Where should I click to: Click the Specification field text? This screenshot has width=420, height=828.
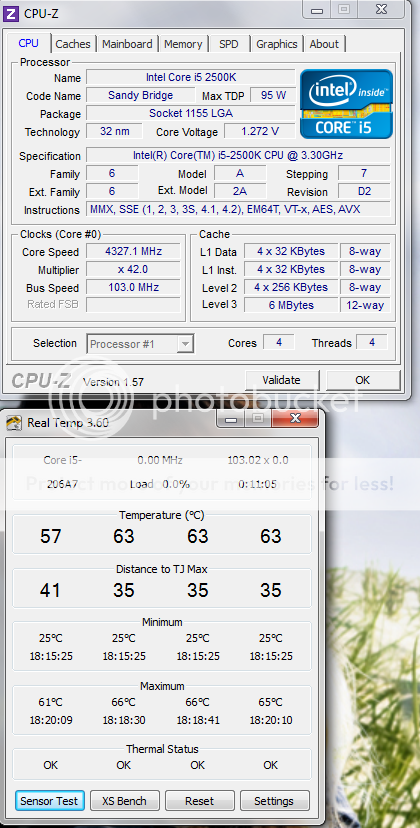238,155
